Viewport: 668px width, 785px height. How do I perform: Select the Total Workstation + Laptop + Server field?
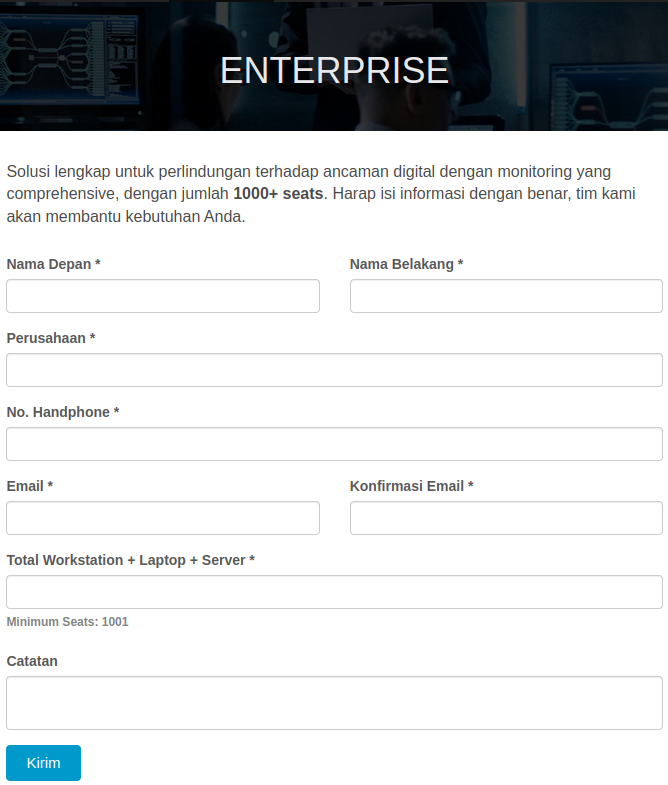tap(335, 592)
